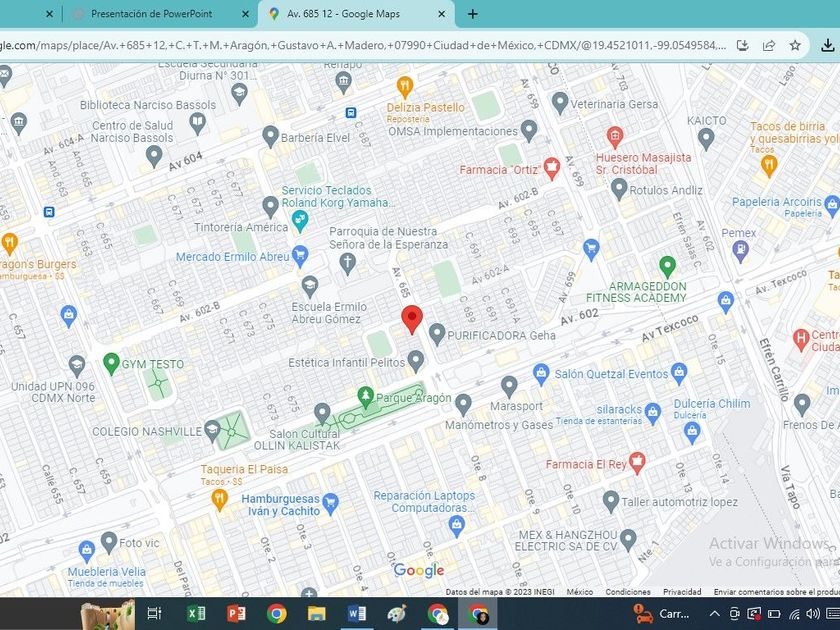Click the Hamburguesas Iván y Cachito pin
This screenshot has width=840, height=630.
[331, 504]
